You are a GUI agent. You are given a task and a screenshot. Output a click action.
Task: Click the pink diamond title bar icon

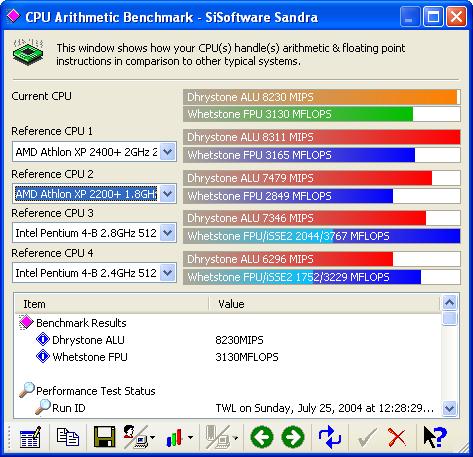(x=13, y=16)
